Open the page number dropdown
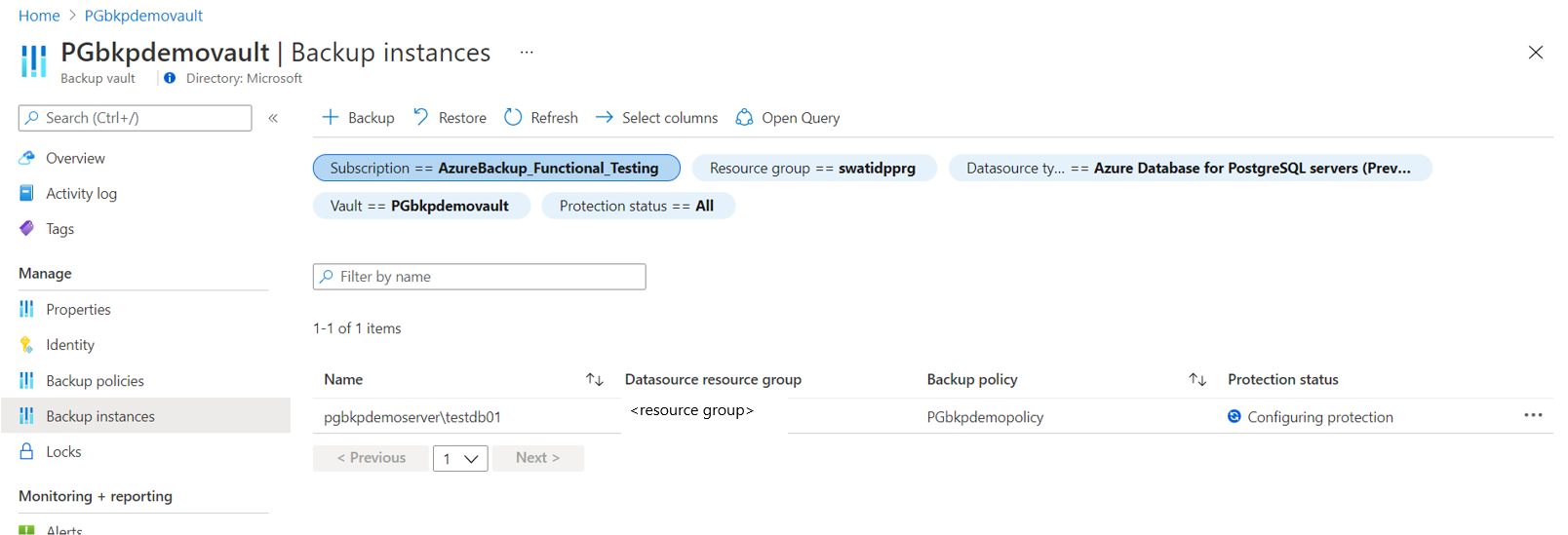The image size is (1568, 535). (x=460, y=458)
